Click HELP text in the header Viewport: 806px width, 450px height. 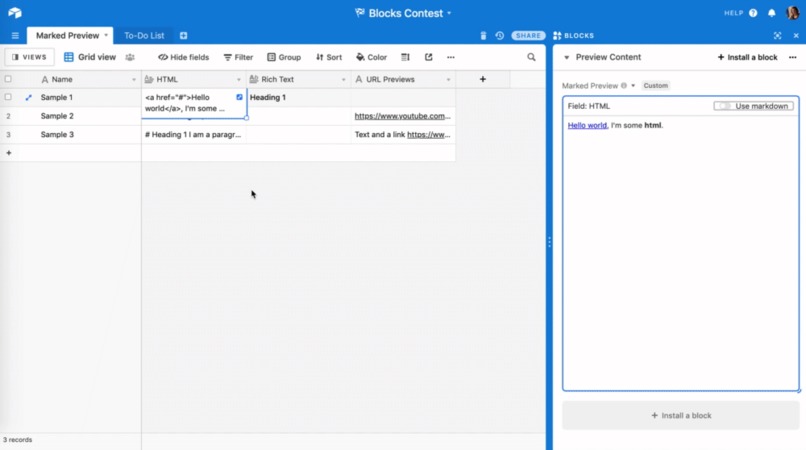734,13
